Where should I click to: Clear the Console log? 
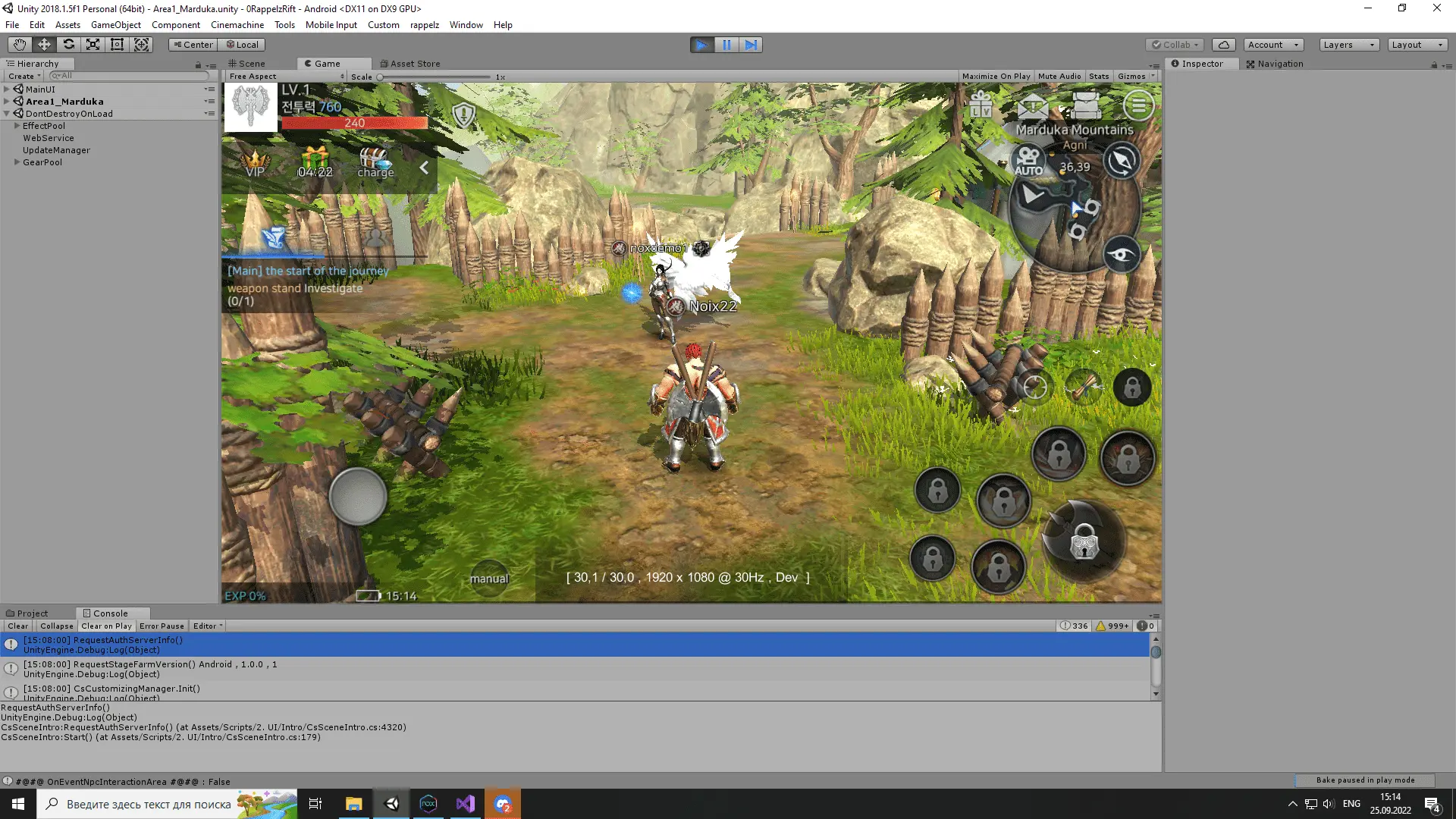coord(18,626)
